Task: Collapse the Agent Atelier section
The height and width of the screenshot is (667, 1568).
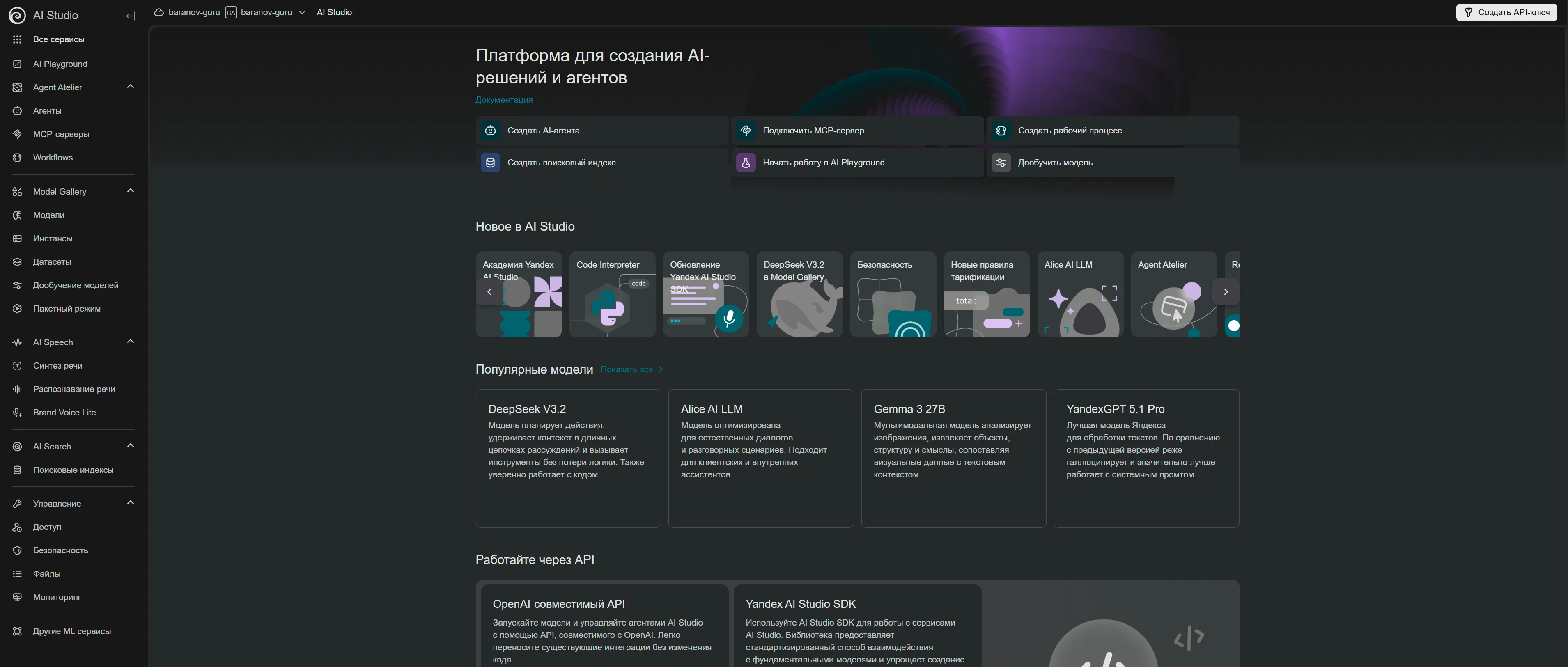Action: click(130, 87)
